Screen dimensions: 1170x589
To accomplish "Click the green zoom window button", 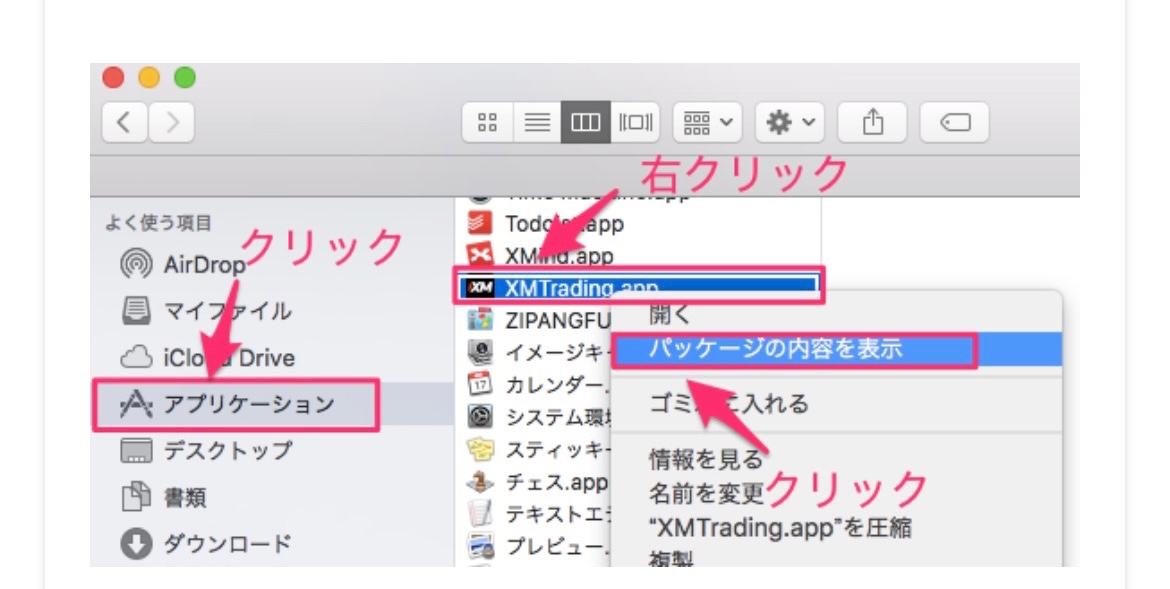I will tap(185, 77).
